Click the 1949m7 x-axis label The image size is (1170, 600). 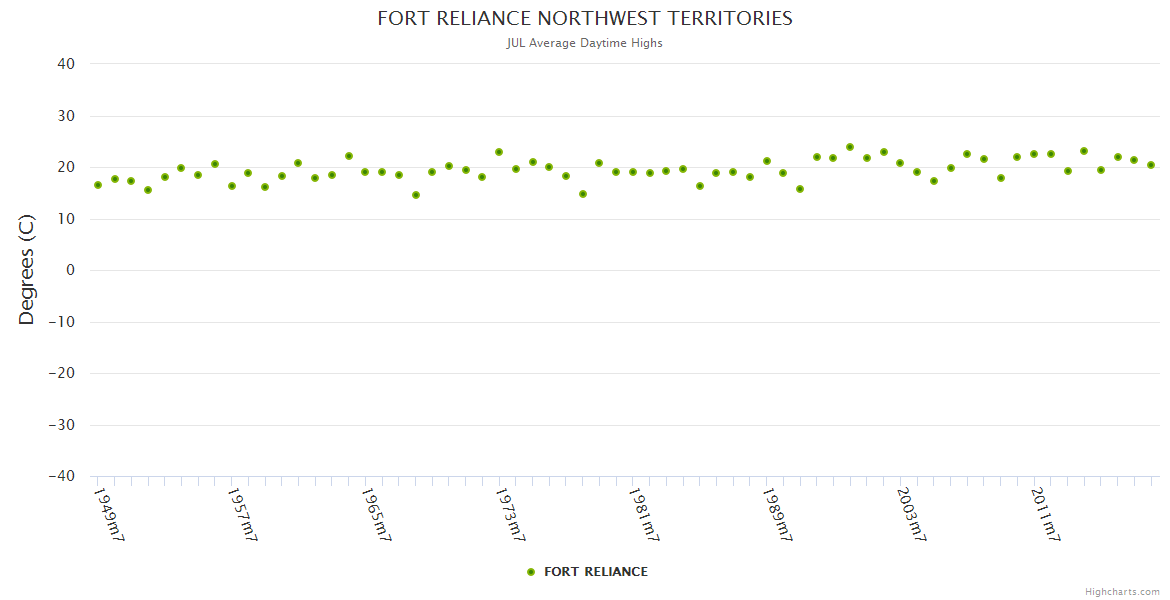click(108, 514)
